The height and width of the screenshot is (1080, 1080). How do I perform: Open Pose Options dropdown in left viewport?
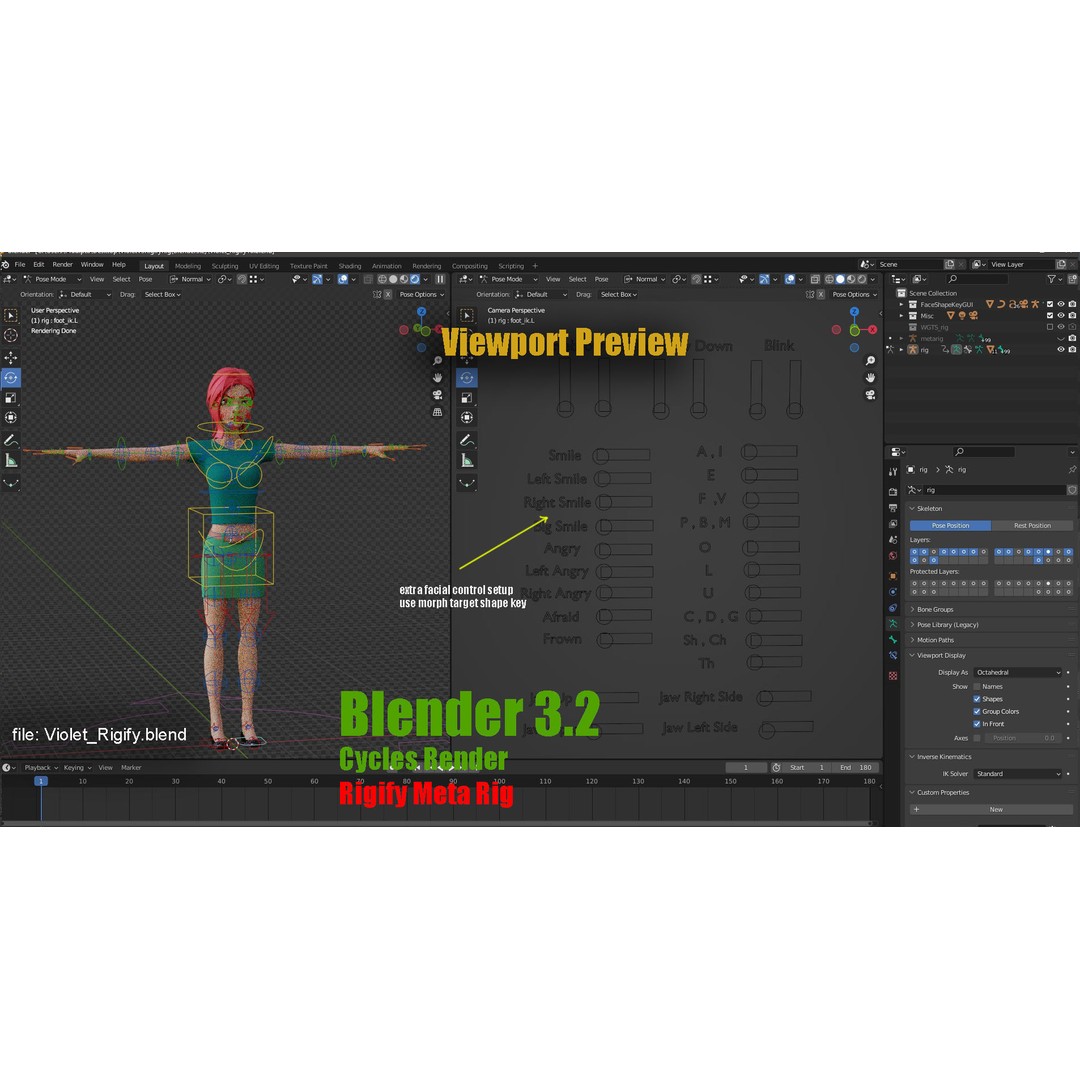[422, 294]
